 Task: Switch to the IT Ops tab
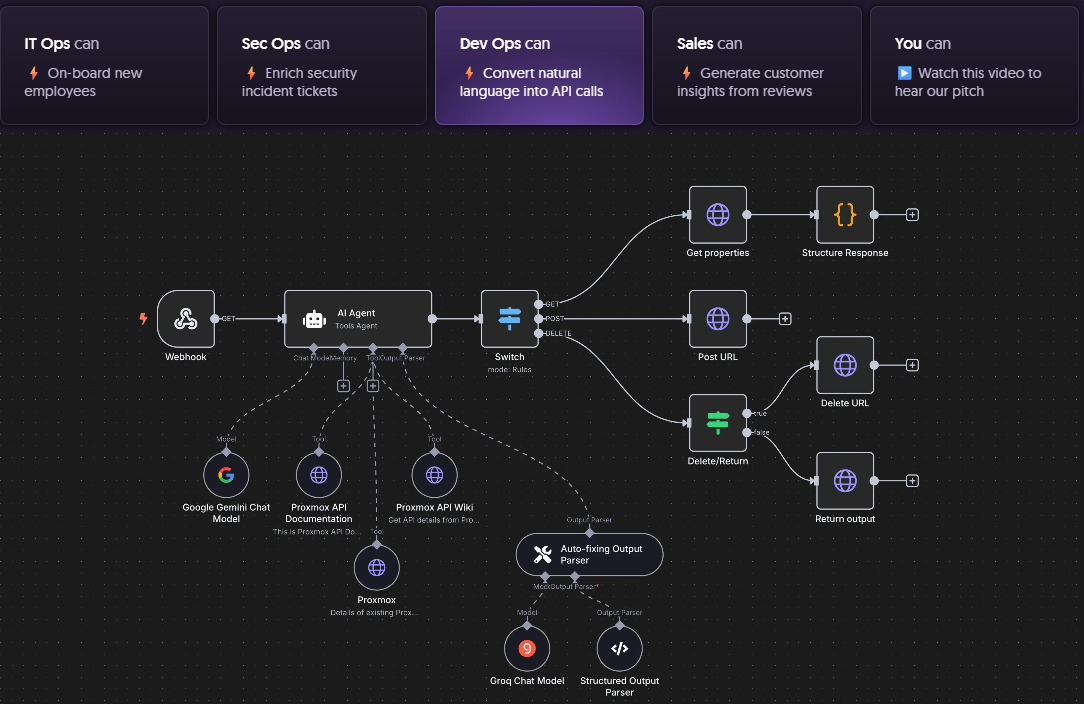(104, 66)
